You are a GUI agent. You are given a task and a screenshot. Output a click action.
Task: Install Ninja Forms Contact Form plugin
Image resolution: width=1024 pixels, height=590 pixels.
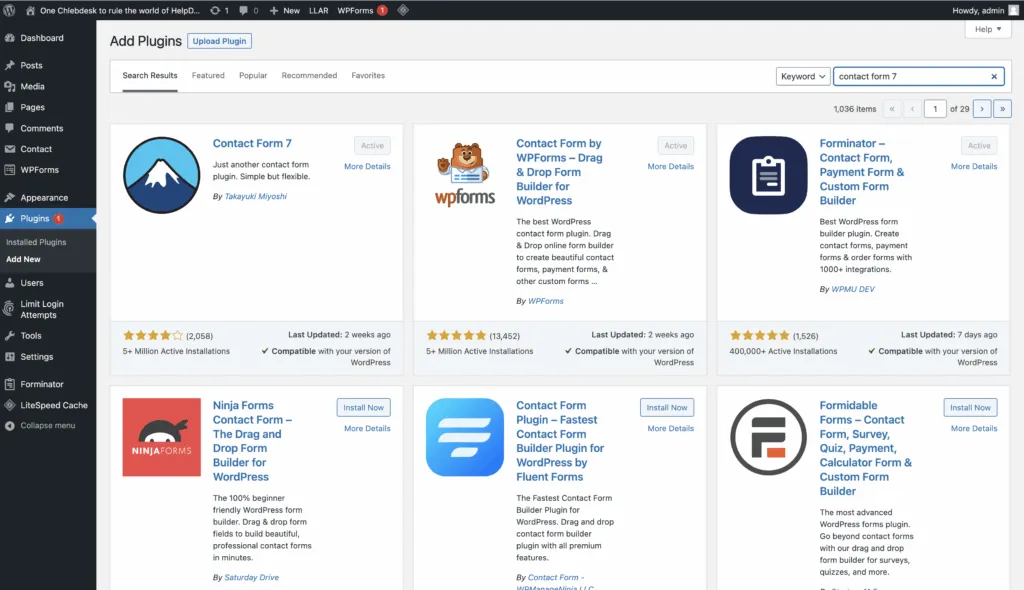click(364, 408)
